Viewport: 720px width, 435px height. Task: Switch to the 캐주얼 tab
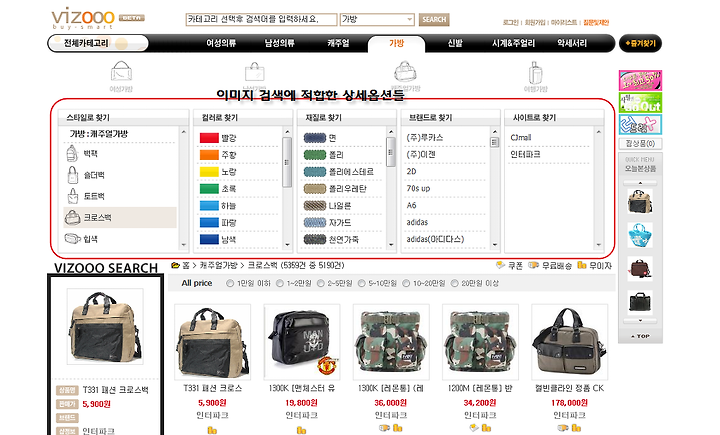pos(338,43)
